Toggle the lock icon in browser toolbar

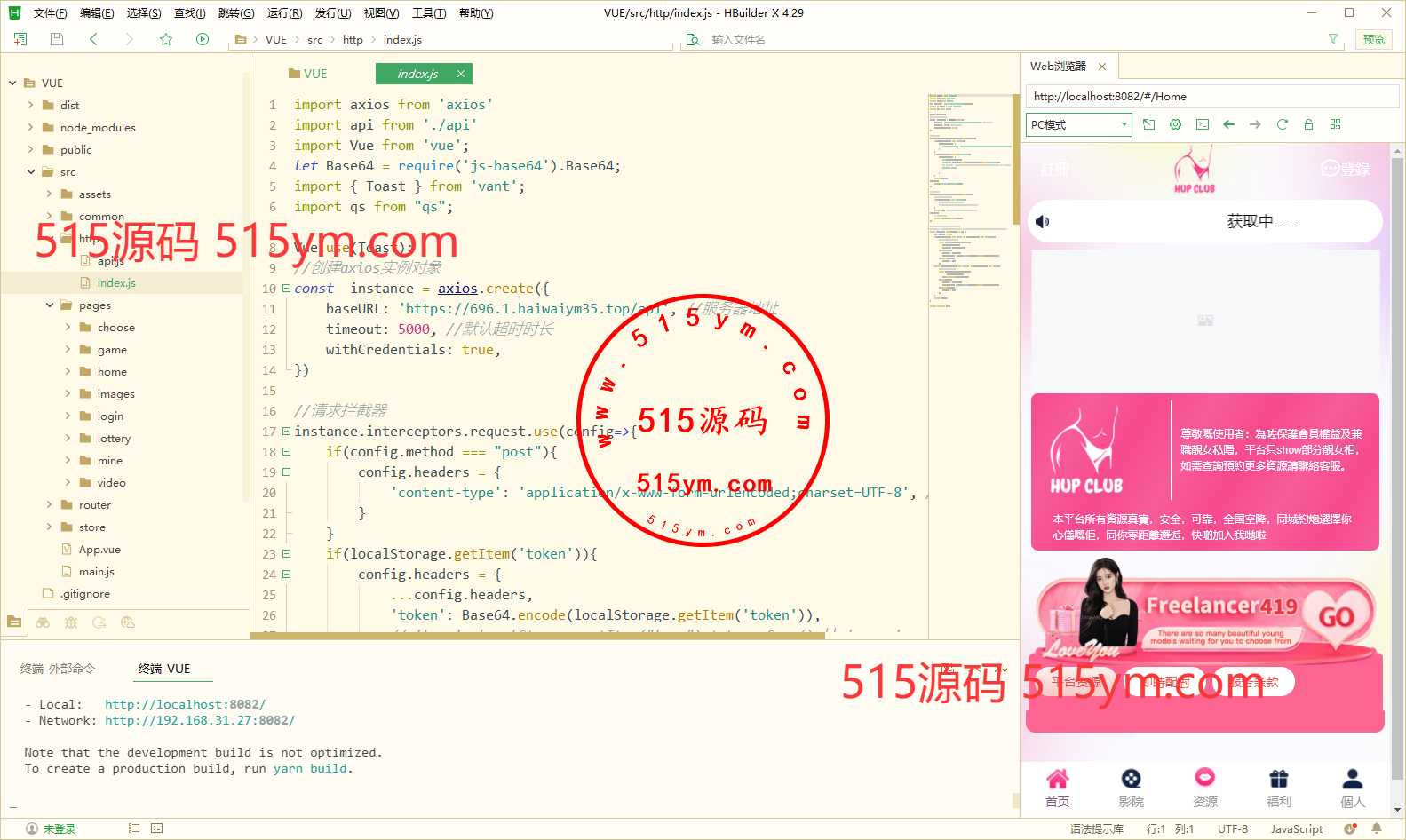(1308, 124)
